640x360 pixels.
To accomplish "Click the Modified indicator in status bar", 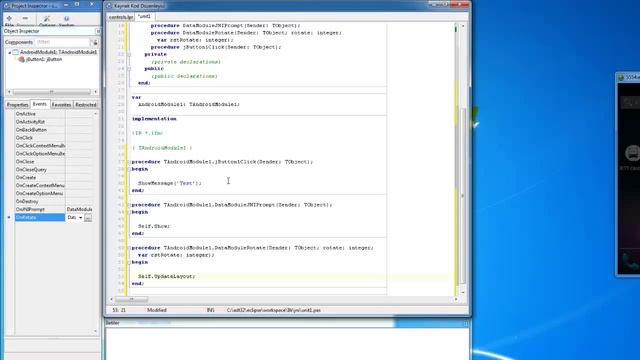I will [157, 310].
